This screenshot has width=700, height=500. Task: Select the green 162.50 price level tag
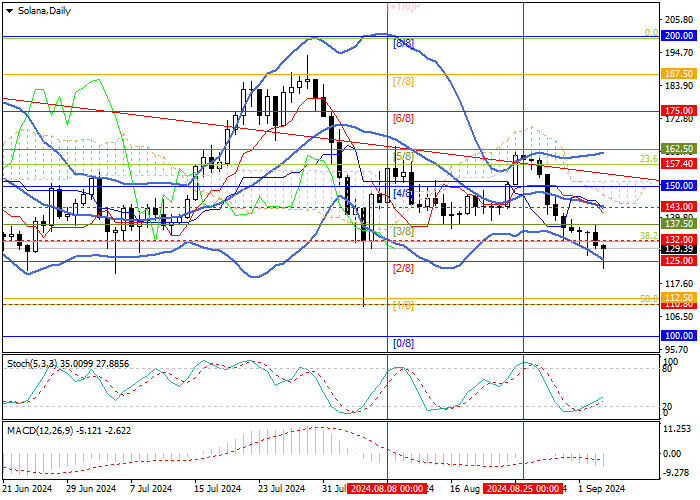click(679, 149)
